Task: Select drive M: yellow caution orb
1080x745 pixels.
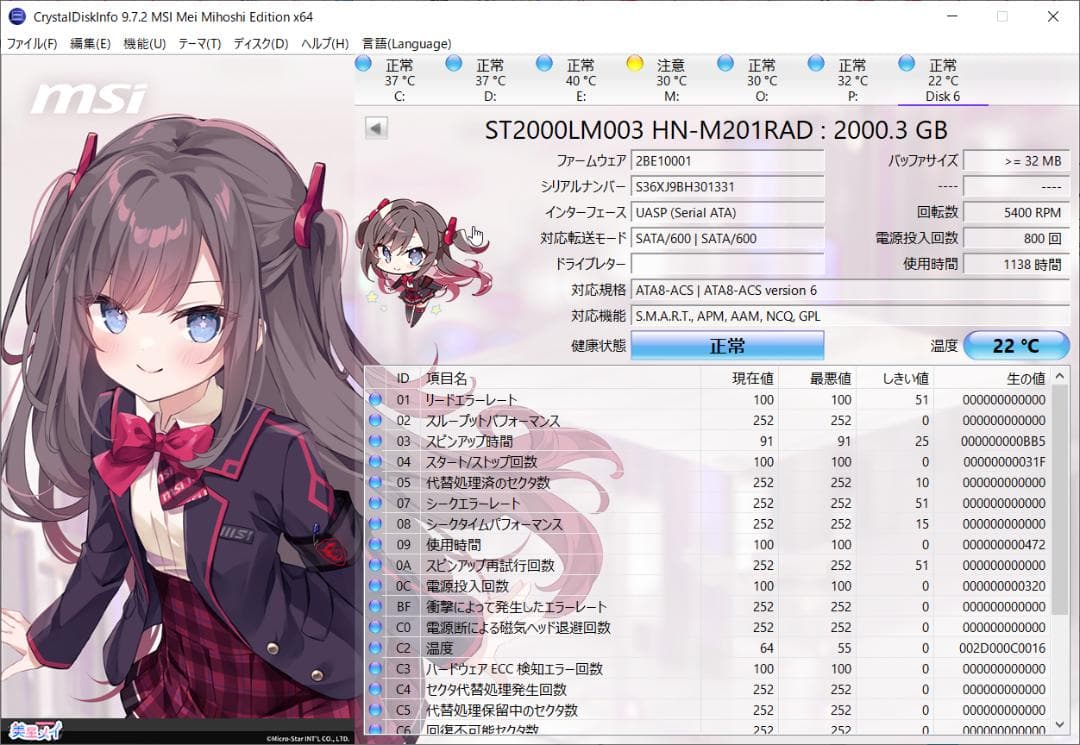Action: 634,64
